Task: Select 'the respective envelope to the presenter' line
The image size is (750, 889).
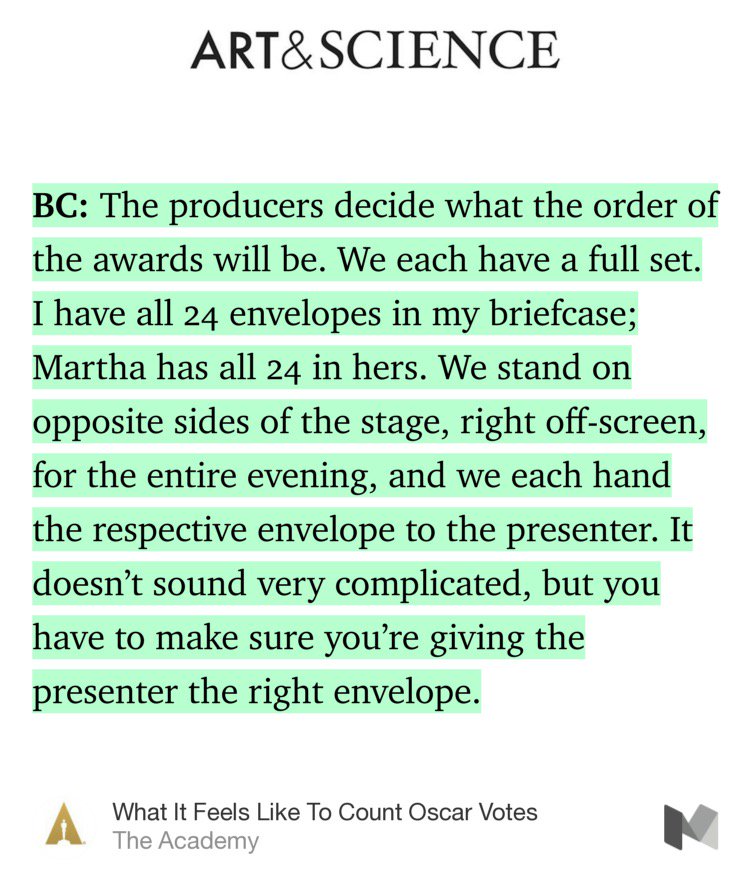Action: 345,530
